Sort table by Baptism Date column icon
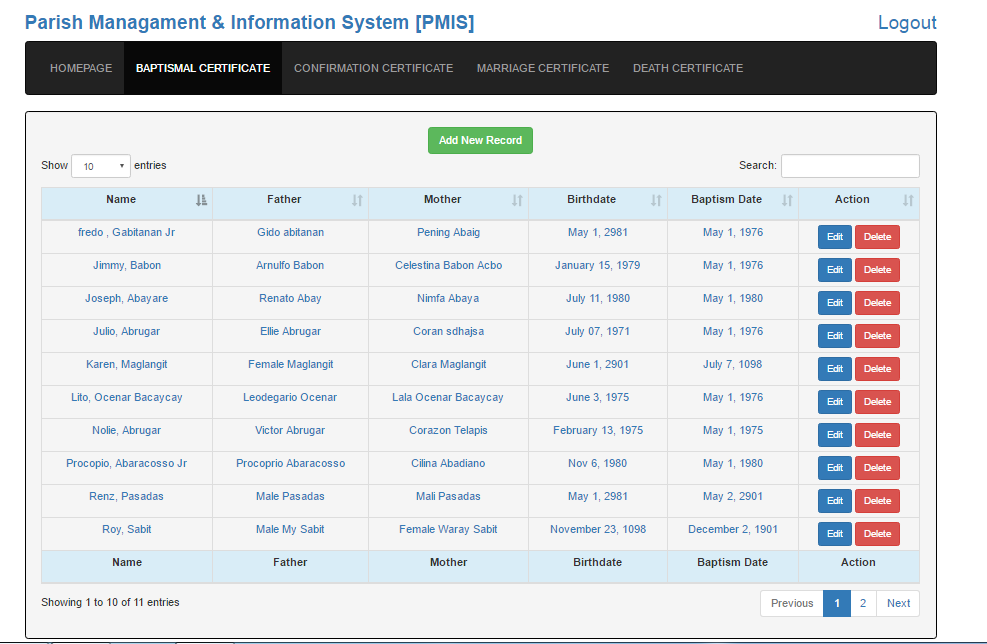 point(787,200)
